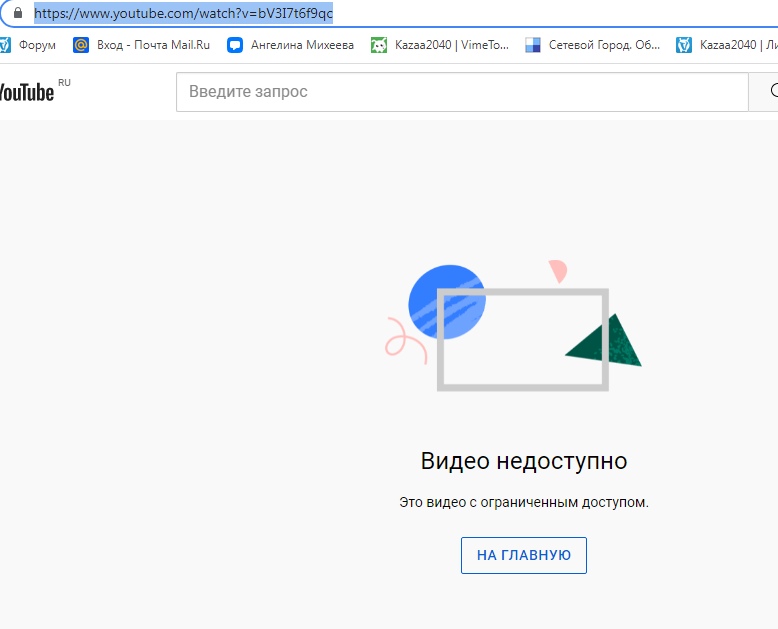Open the Kazaa2040 | VimeTo... bookmark
Image resolution: width=778 pixels, height=629 pixels.
pos(451,45)
